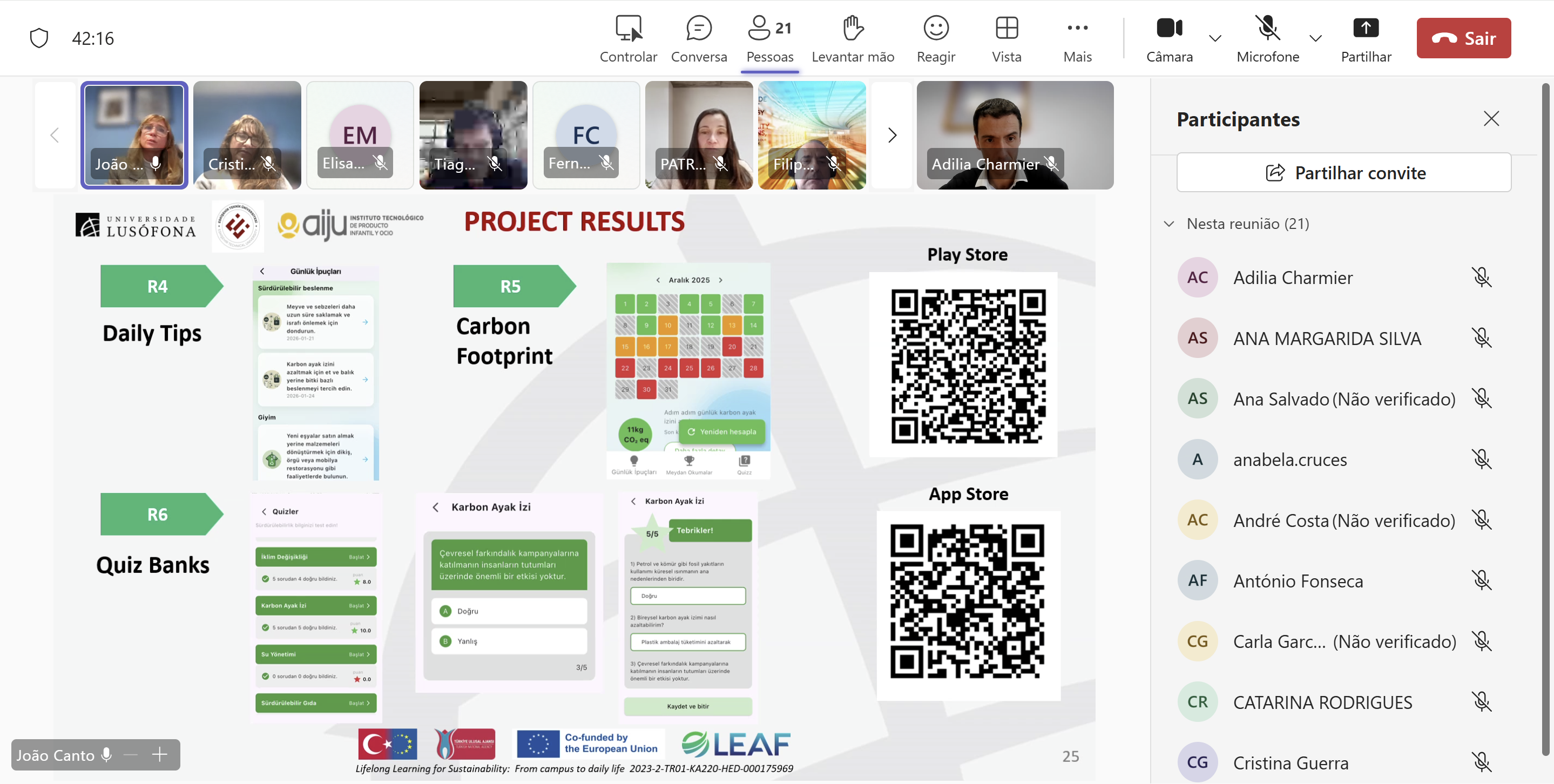Click the Partilhar convite button
The image size is (1554, 784).
tap(1343, 173)
